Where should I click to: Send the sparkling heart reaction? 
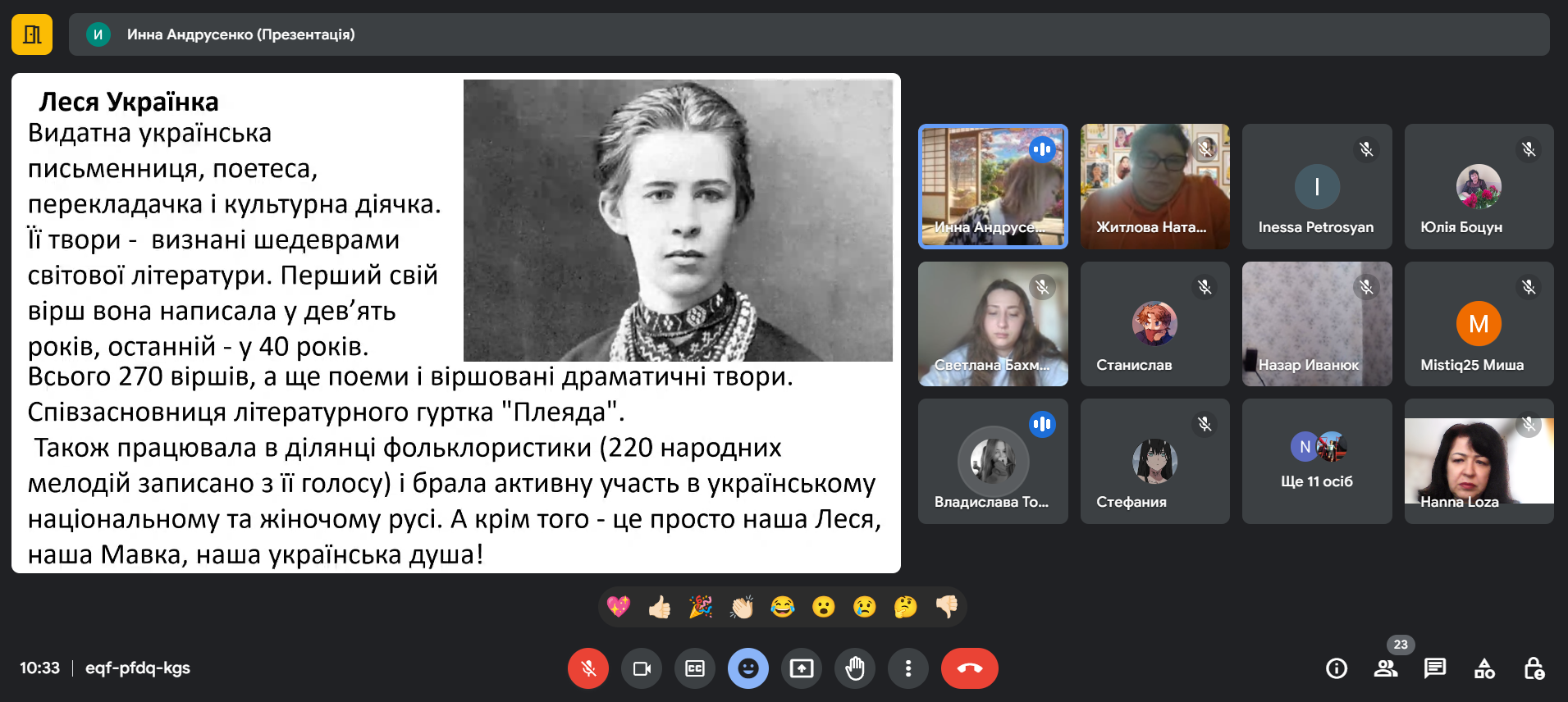point(619,607)
